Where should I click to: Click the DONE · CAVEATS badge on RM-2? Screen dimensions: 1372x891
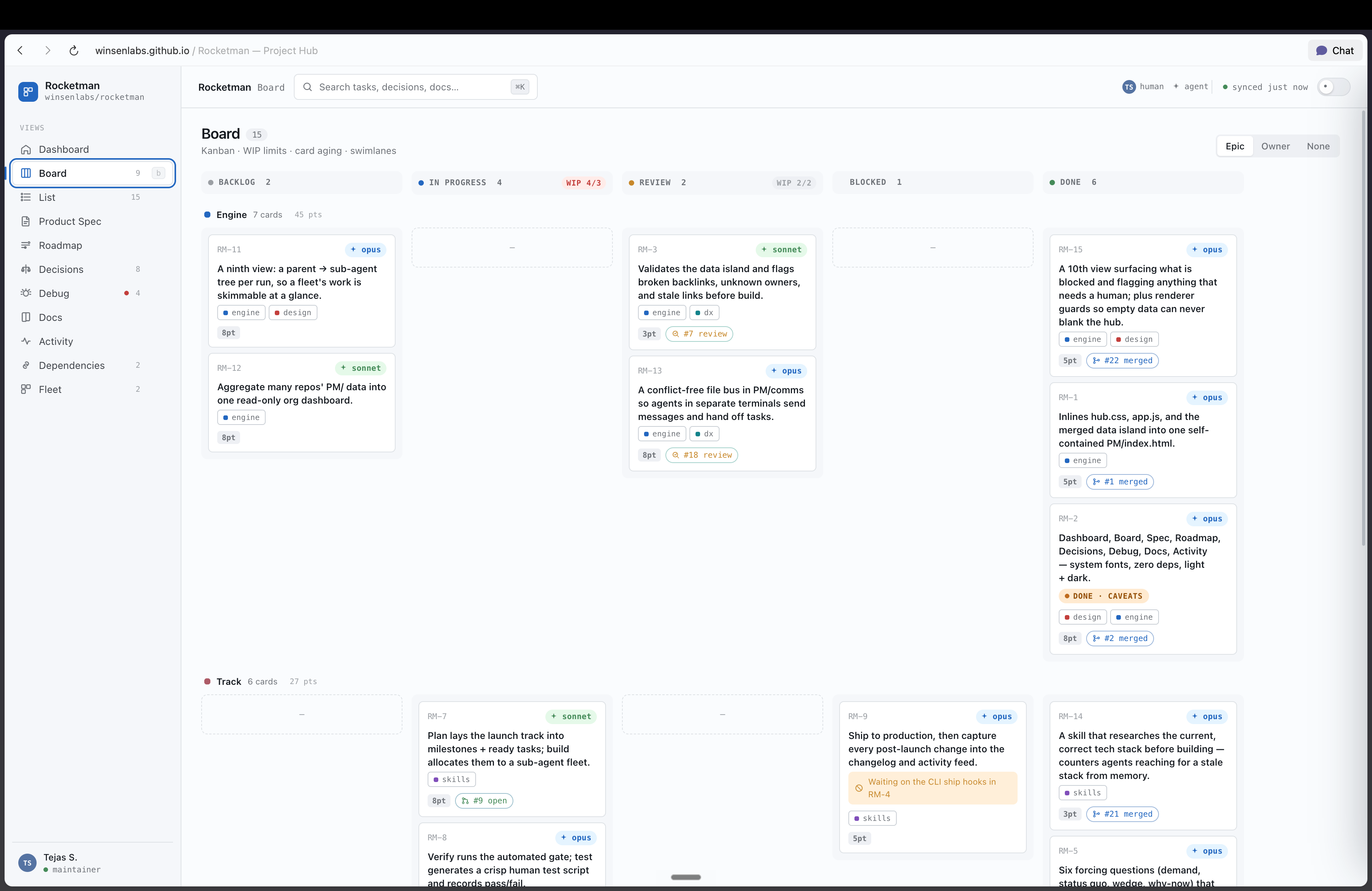[1103, 596]
